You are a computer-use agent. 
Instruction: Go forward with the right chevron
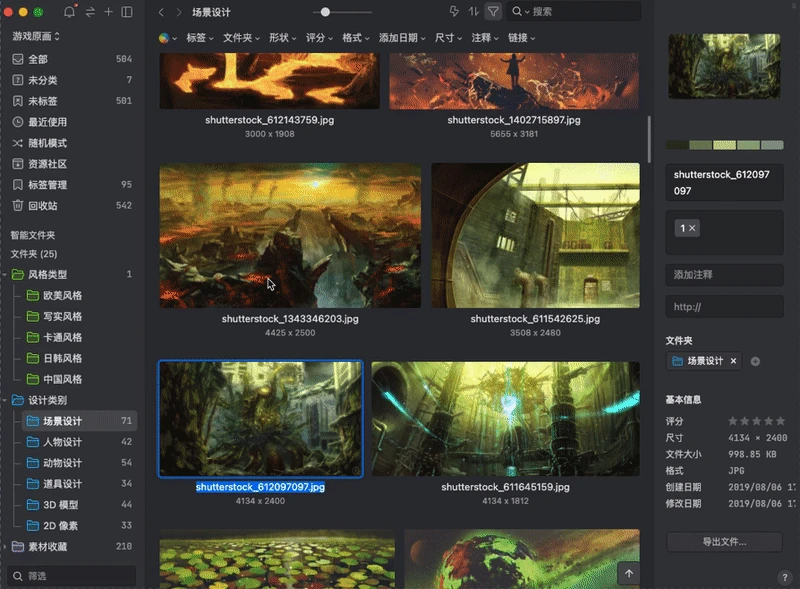pyautogui.click(x=179, y=12)
